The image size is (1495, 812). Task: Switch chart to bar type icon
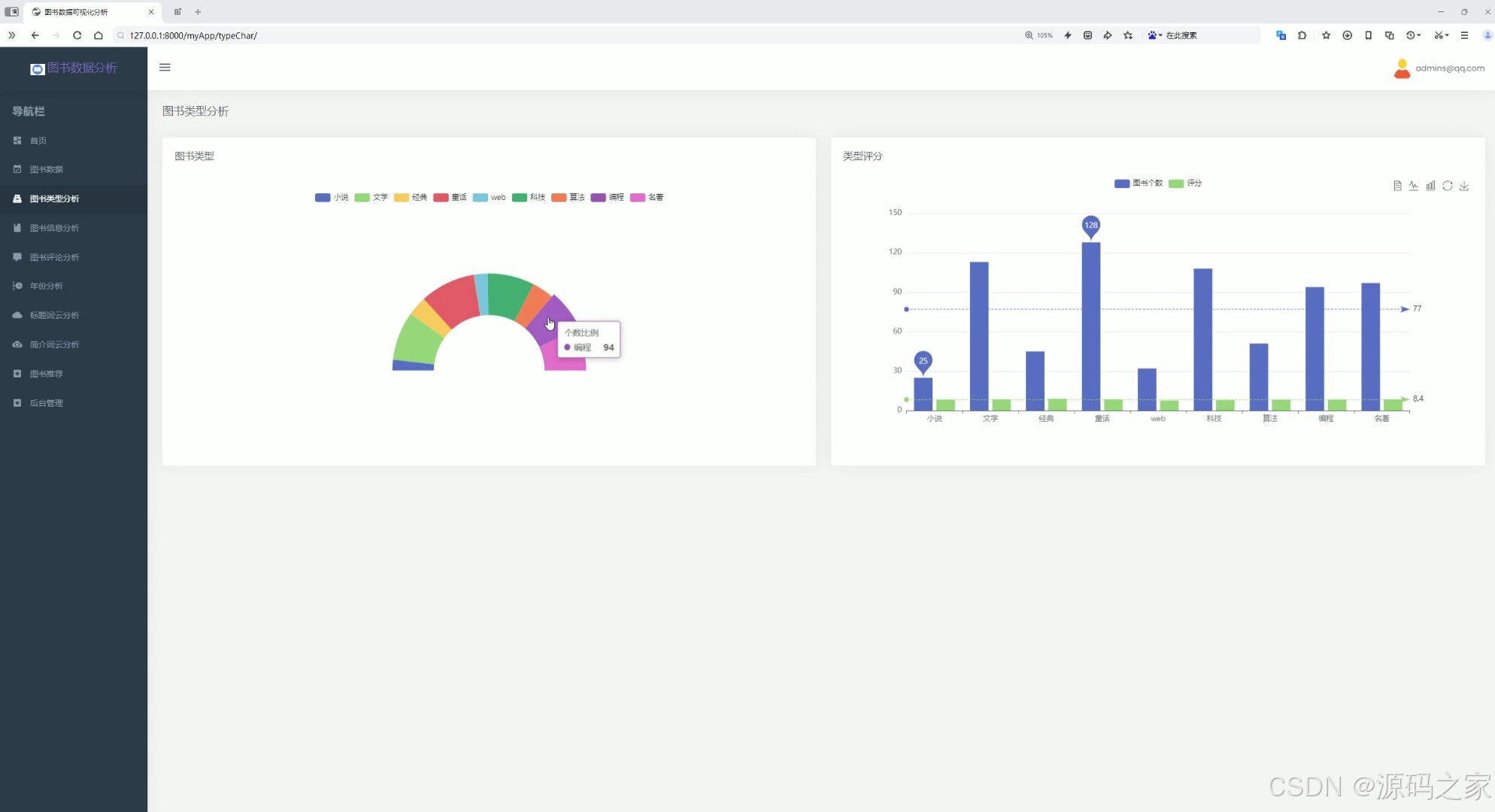click(x=1430, y=186)
